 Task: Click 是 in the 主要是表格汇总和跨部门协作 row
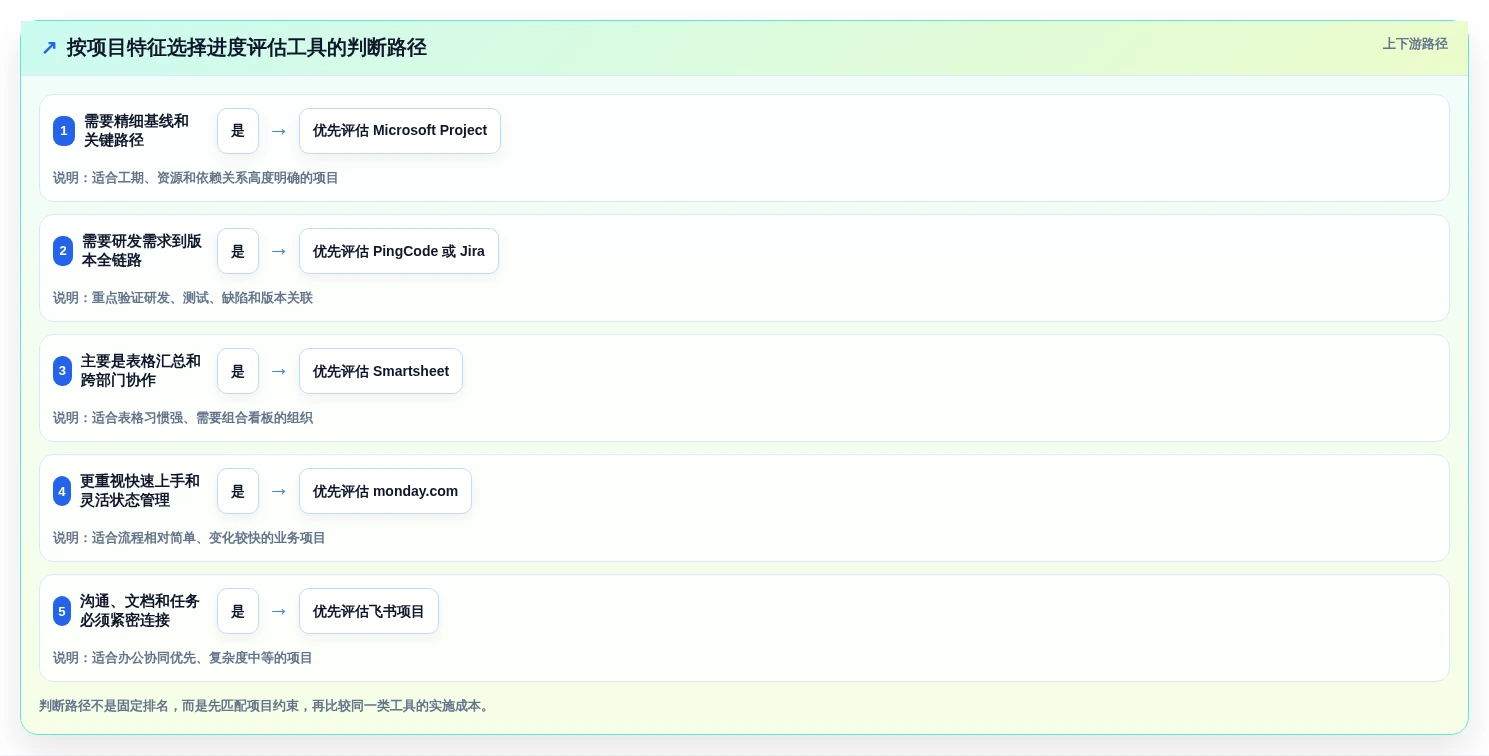coord(238,371)
